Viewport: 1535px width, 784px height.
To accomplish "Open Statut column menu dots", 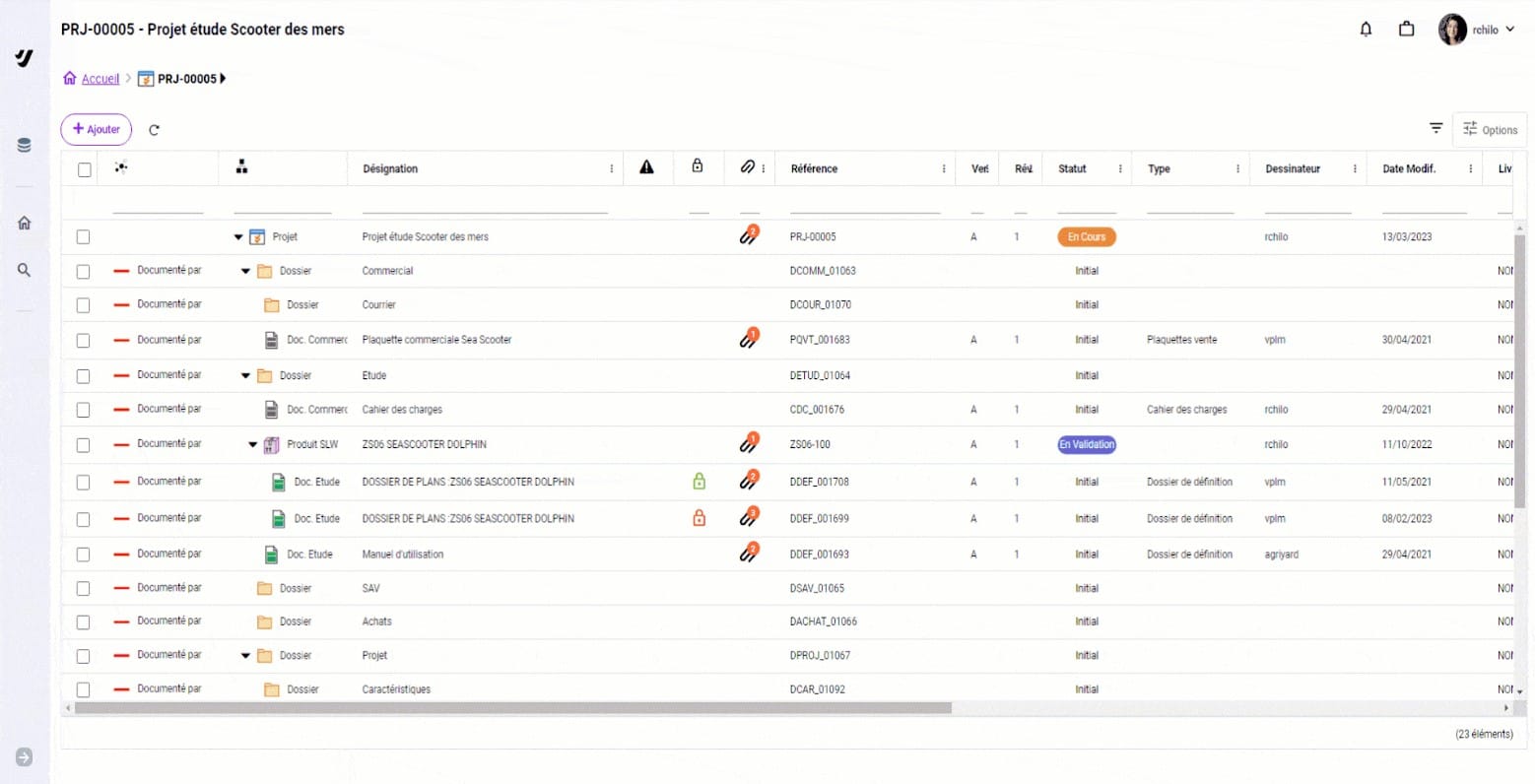I will tap(1120, 168).
